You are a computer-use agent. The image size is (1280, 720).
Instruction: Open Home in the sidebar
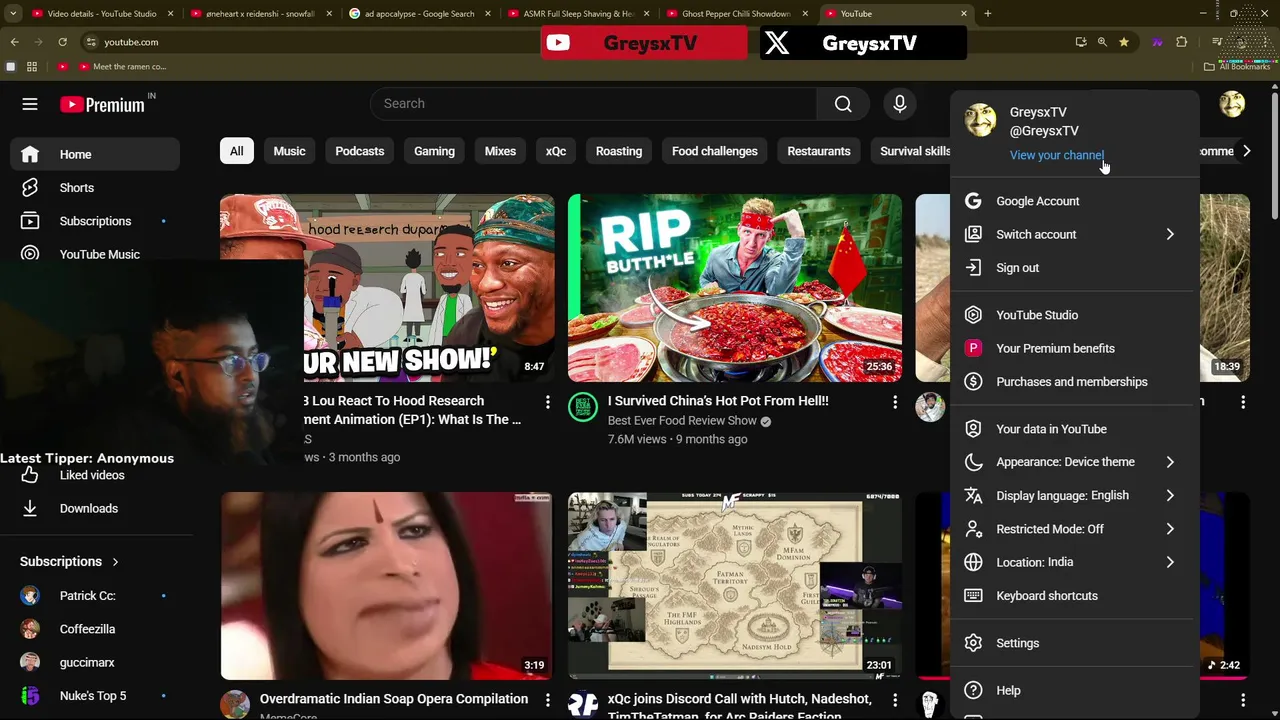click(x=95, y=154)
